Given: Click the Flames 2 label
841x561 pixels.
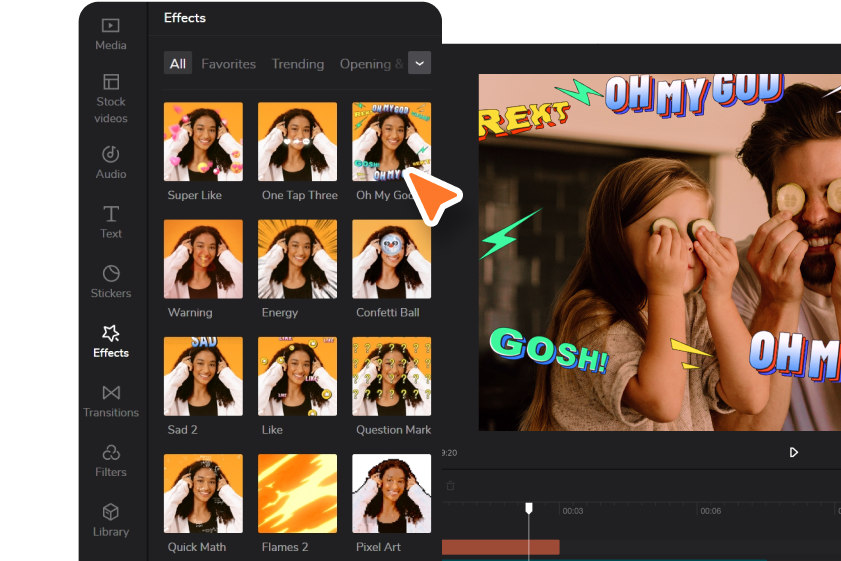Looking at the screenshot, I should point(285,547).
